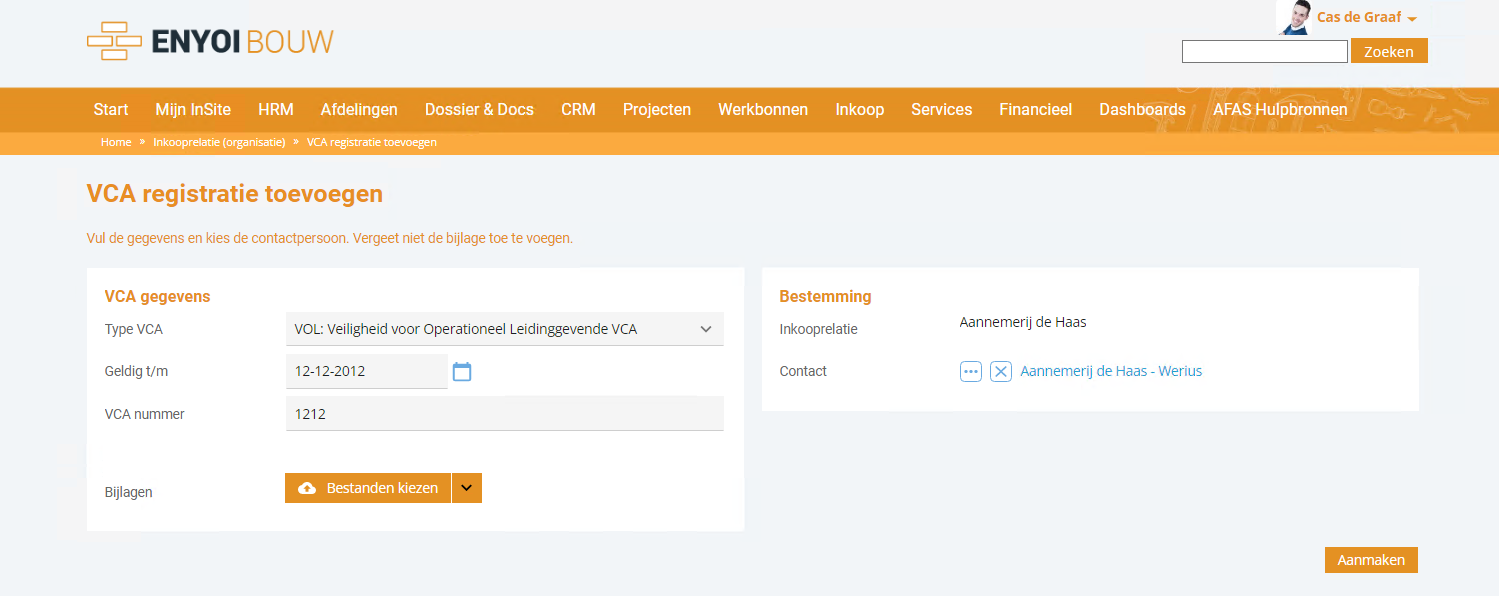Click the ENYOI BOUW logo
Screen dimensions: 1499x596
[x=210, y=41]
